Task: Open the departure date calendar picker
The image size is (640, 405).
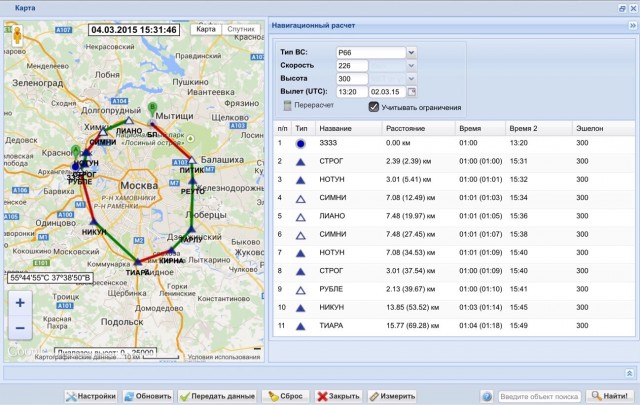Action: (x=411, y=92)
